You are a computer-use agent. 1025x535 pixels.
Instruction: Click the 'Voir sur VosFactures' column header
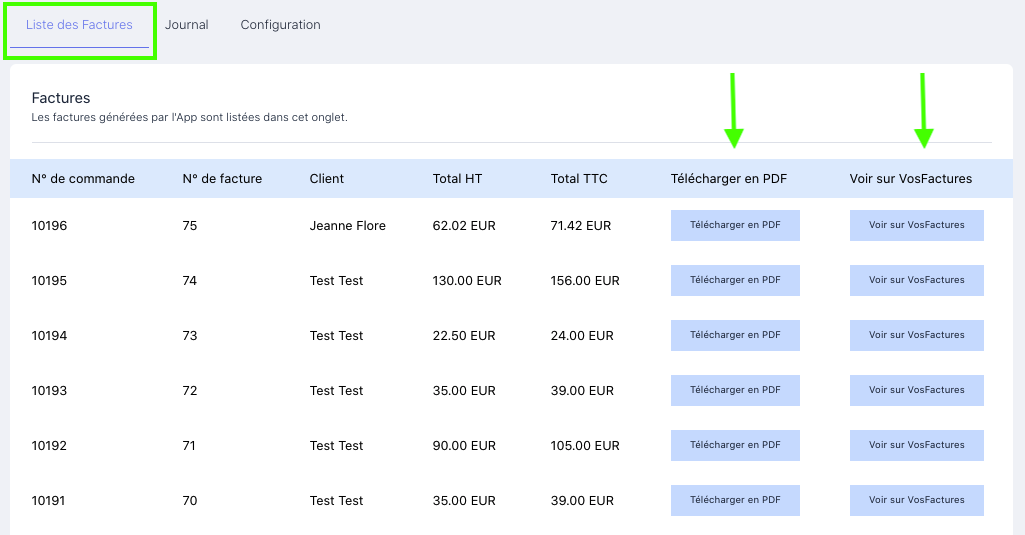[911, 179]
